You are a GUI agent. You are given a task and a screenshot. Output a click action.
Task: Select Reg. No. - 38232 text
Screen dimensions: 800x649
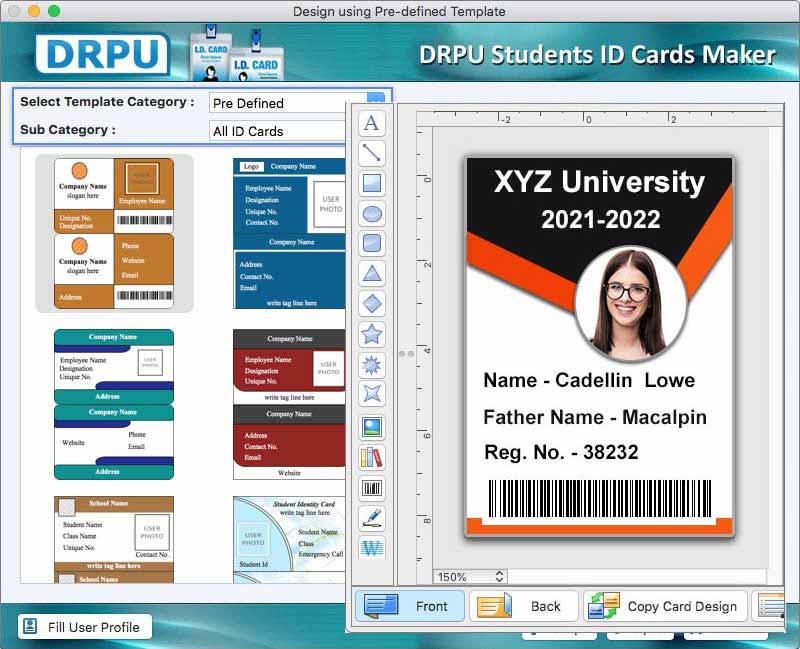pos(561,452)
